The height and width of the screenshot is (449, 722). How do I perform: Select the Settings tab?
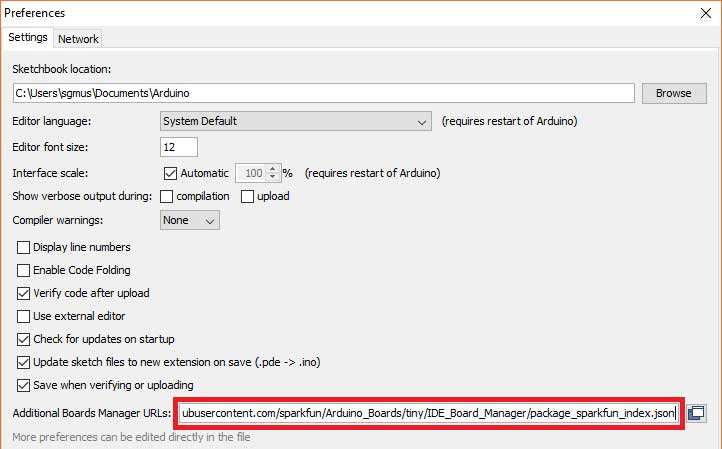[x=28, y=38]
